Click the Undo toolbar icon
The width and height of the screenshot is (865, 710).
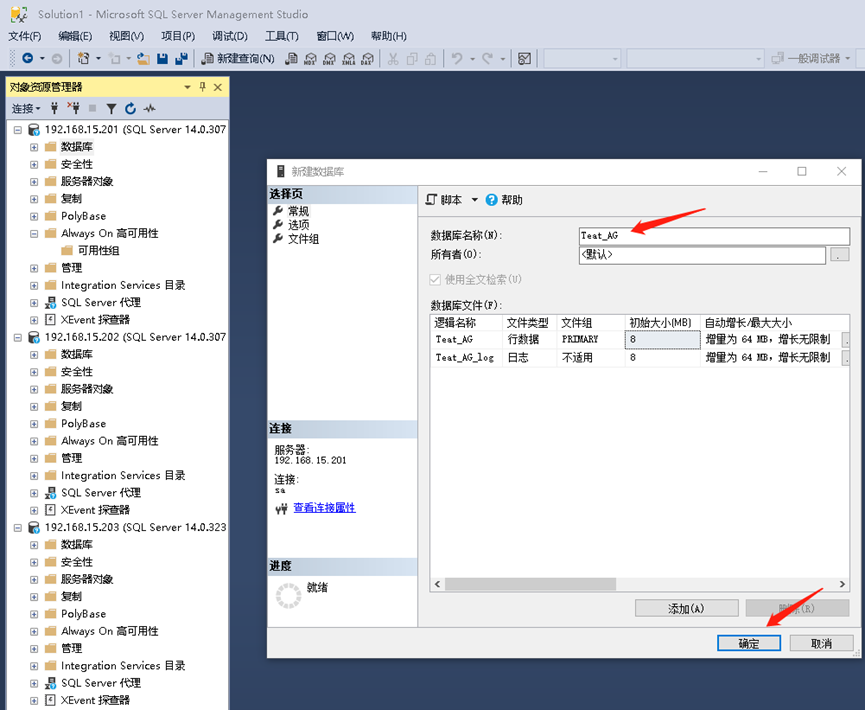(457, 58)
